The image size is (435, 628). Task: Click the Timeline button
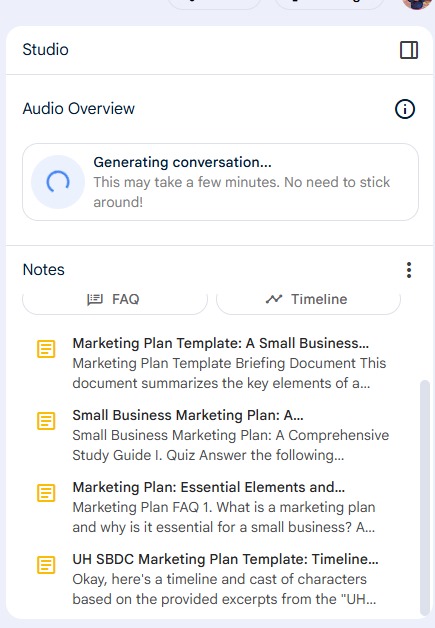tap(308, 300)
